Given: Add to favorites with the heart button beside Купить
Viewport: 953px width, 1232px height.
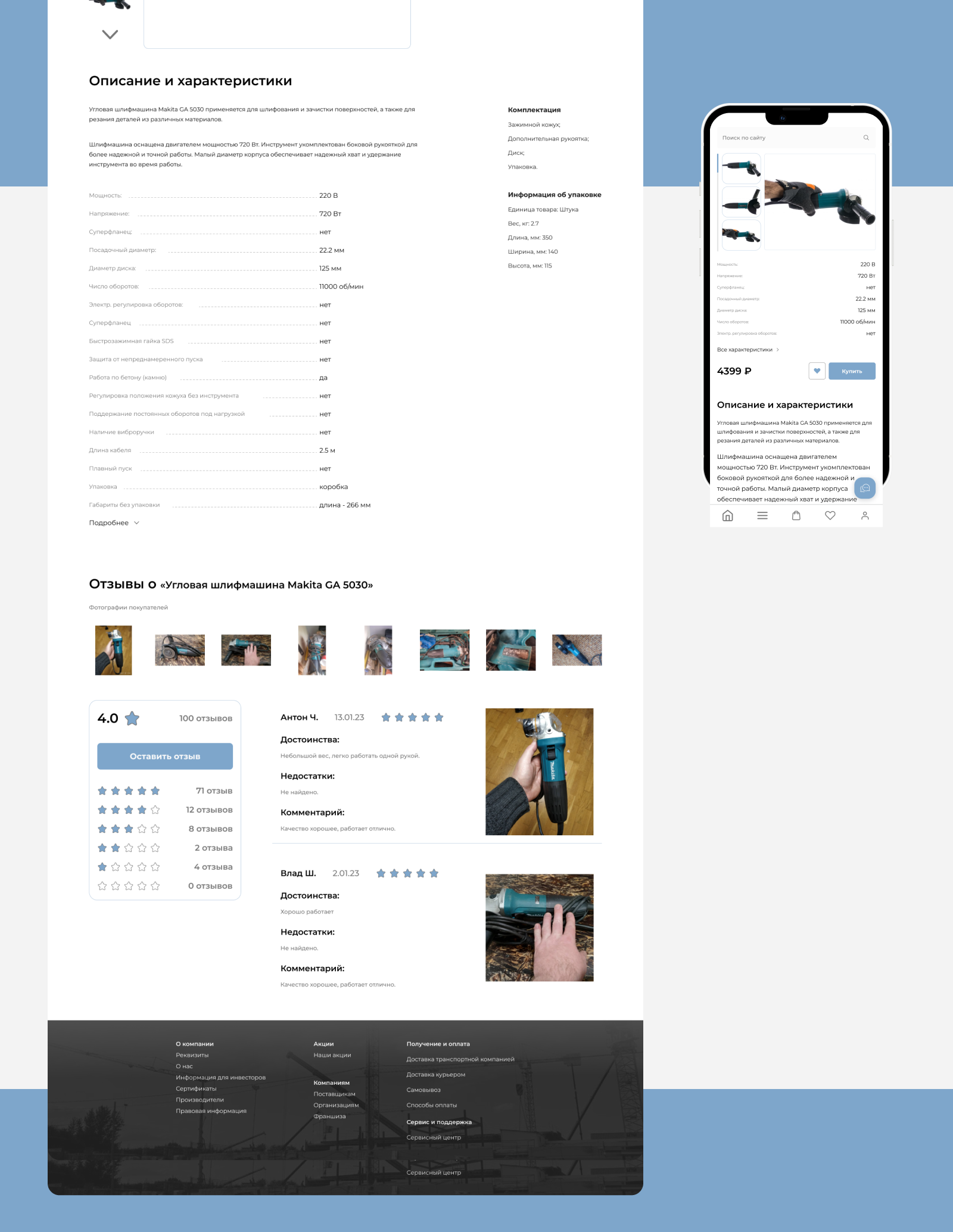Looking at the screenshot, I should [817, 371].
